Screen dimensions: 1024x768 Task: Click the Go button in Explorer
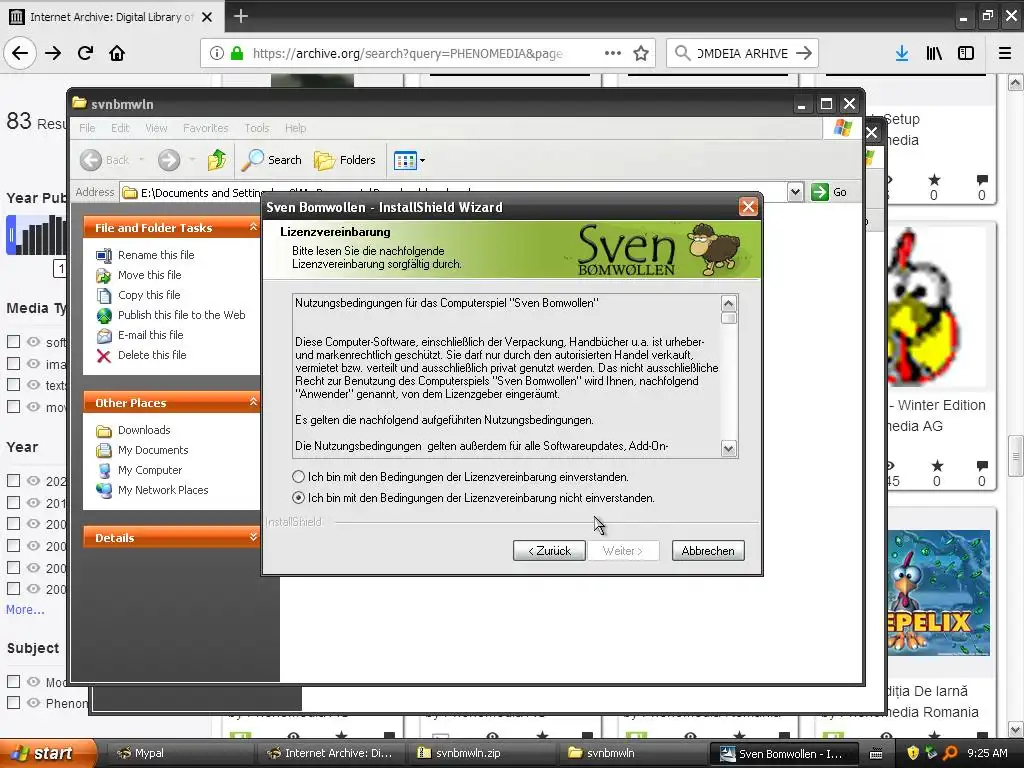click(829, 192)
